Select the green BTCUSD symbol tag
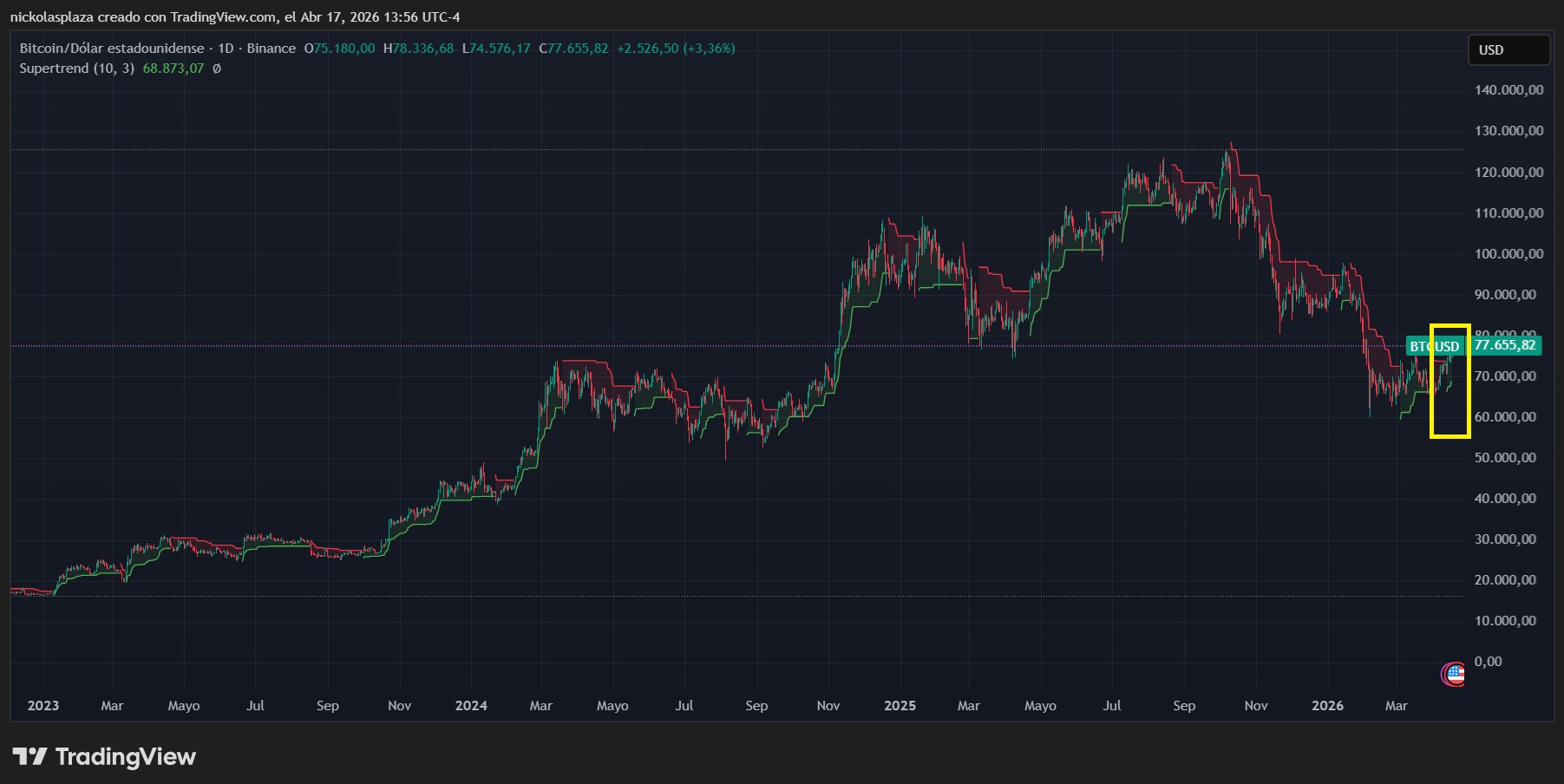 [x=1419, y=346]
